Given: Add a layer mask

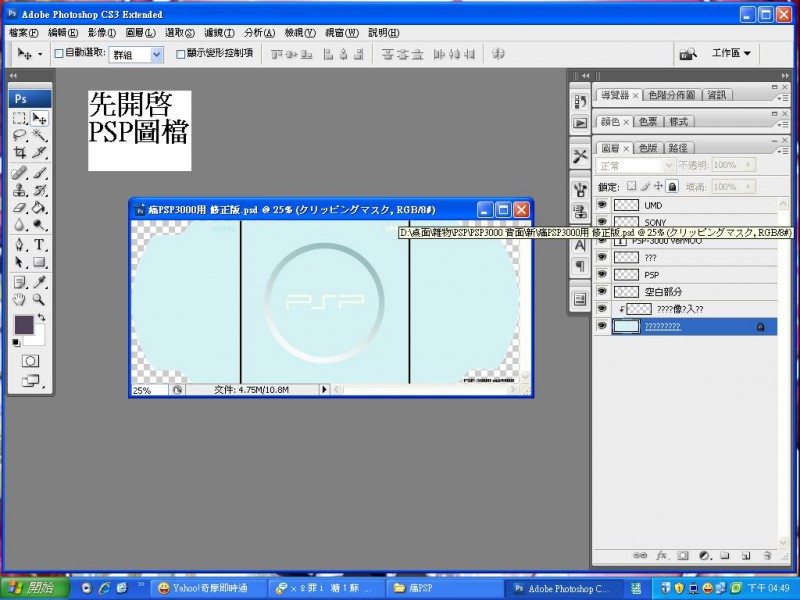Looking at the screenshot, I should pos(683,556).
